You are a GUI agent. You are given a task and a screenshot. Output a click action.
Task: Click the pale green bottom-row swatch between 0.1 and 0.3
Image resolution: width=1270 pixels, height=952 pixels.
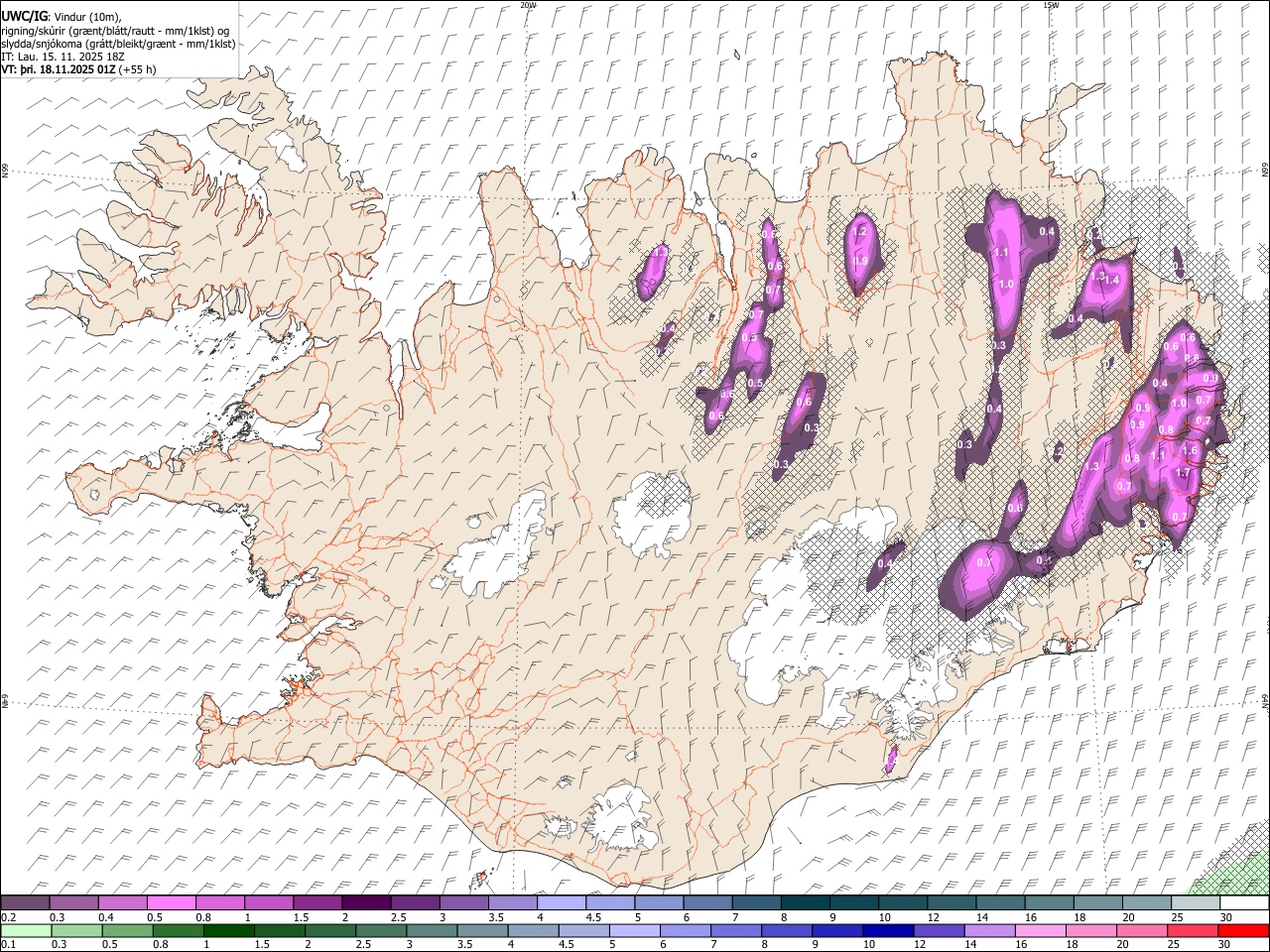(26, 930)
